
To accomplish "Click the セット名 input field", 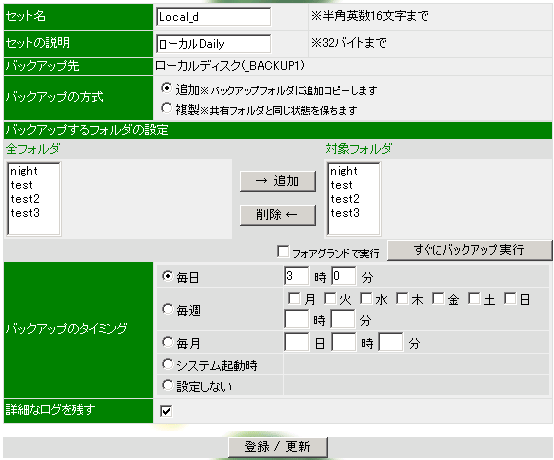I will click(213, 17).
